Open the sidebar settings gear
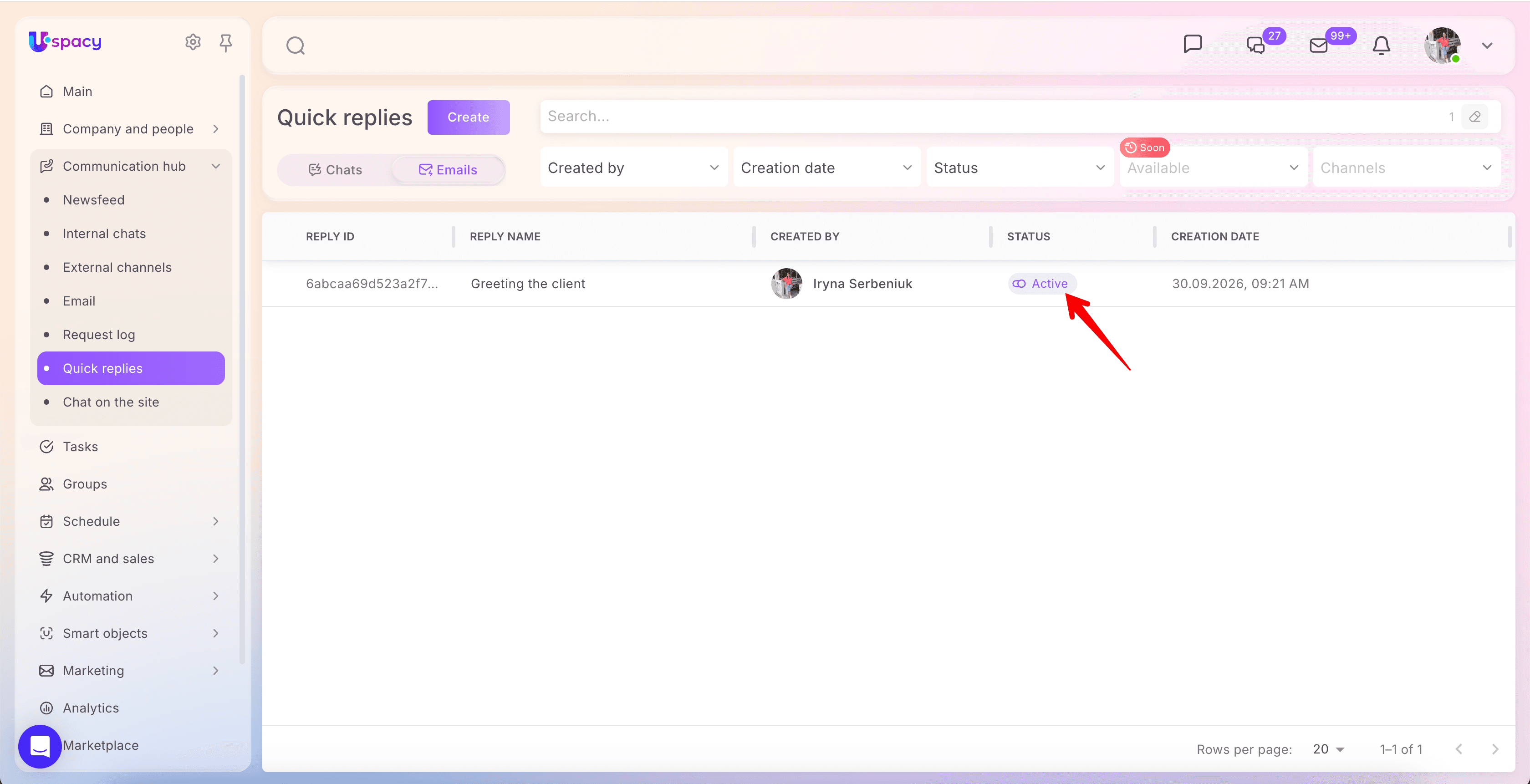The width and height of the screenshot is (1530, 784). tap(193, 42)
